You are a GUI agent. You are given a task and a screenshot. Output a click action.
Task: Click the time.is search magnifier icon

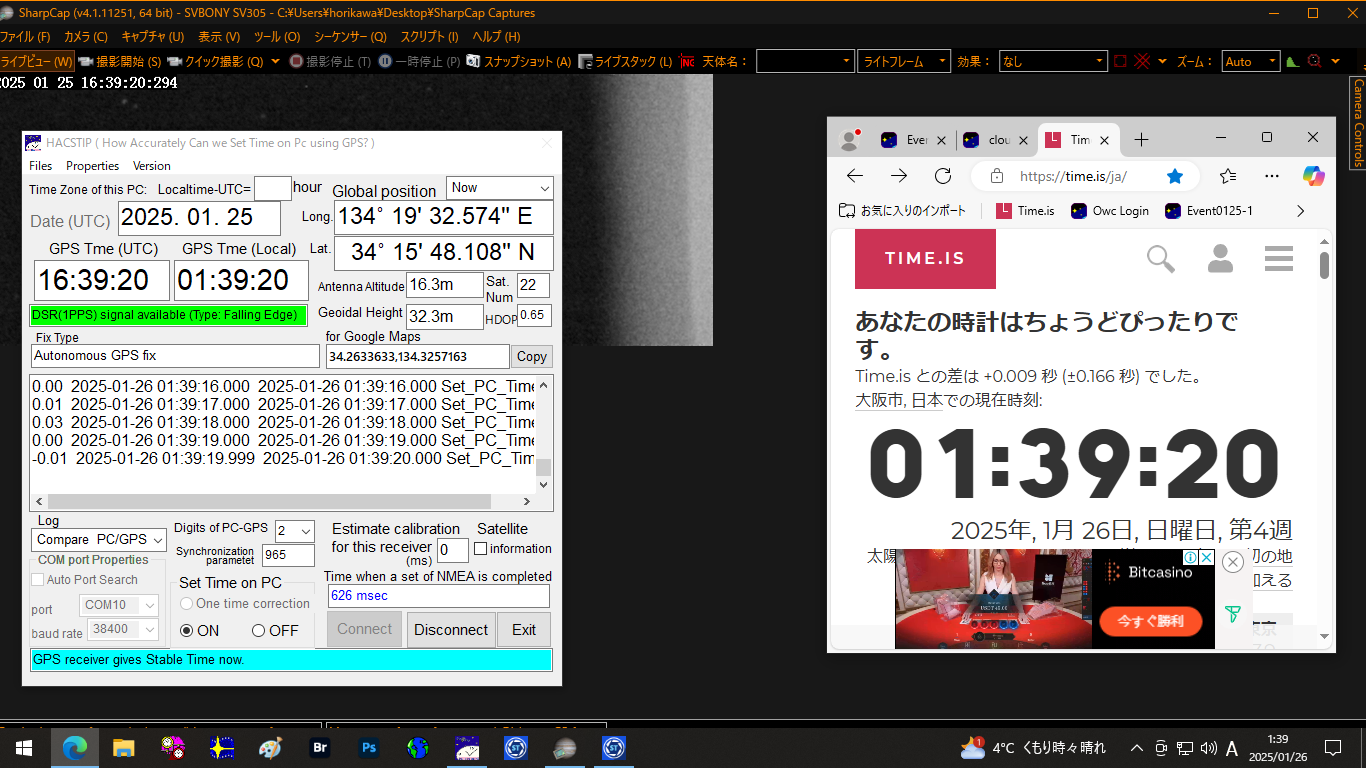(1160, 259)
